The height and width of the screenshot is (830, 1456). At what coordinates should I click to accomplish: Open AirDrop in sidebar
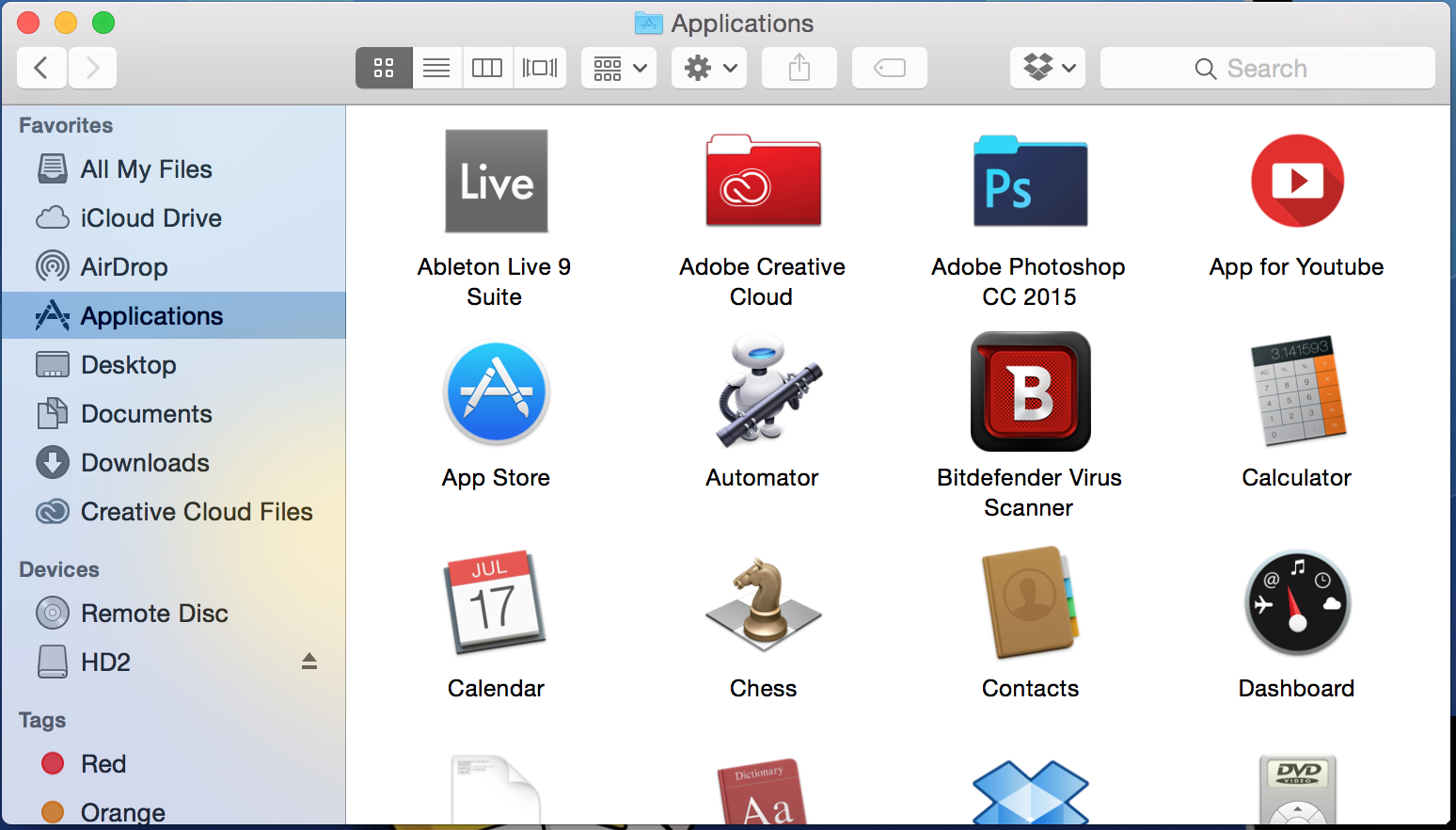pos(174,267)
